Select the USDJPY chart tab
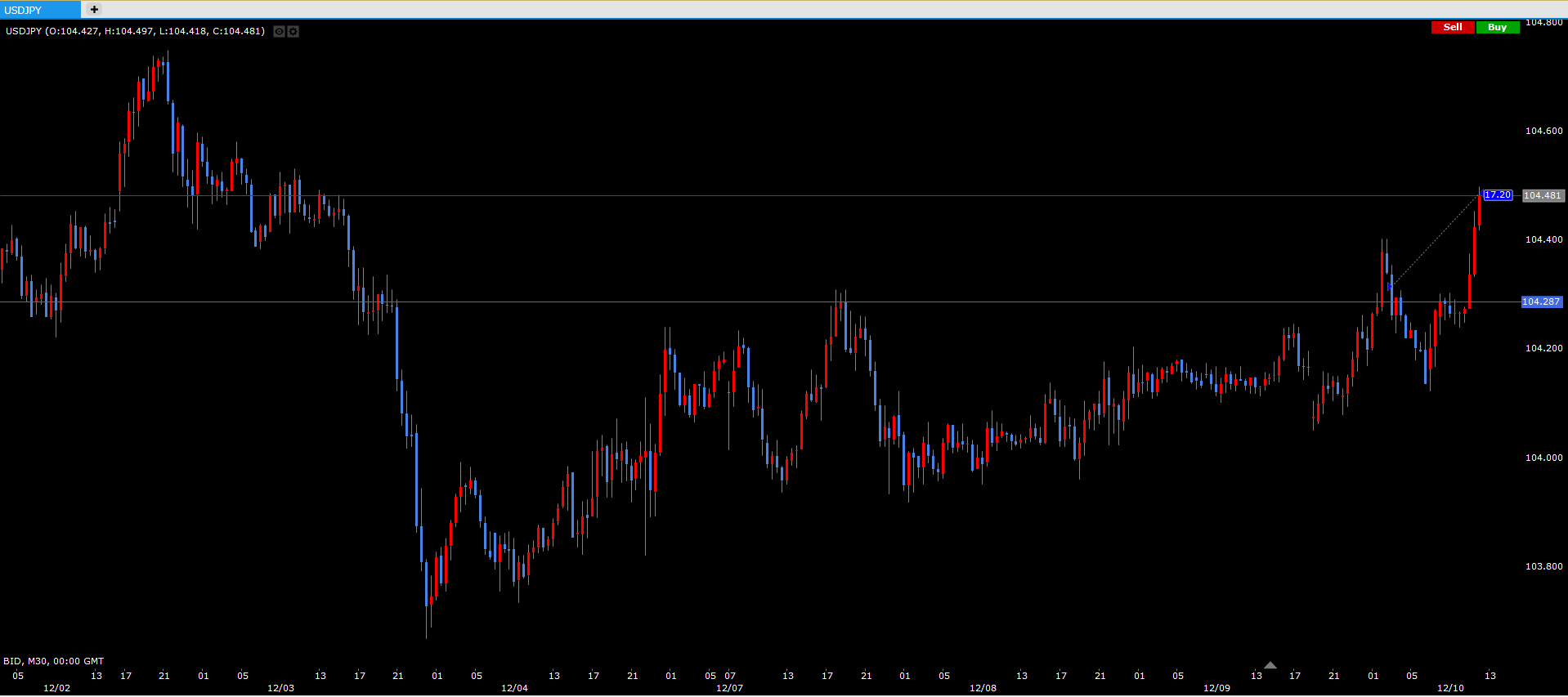This screenshot has width=1568, height=697. pos(40,10)
